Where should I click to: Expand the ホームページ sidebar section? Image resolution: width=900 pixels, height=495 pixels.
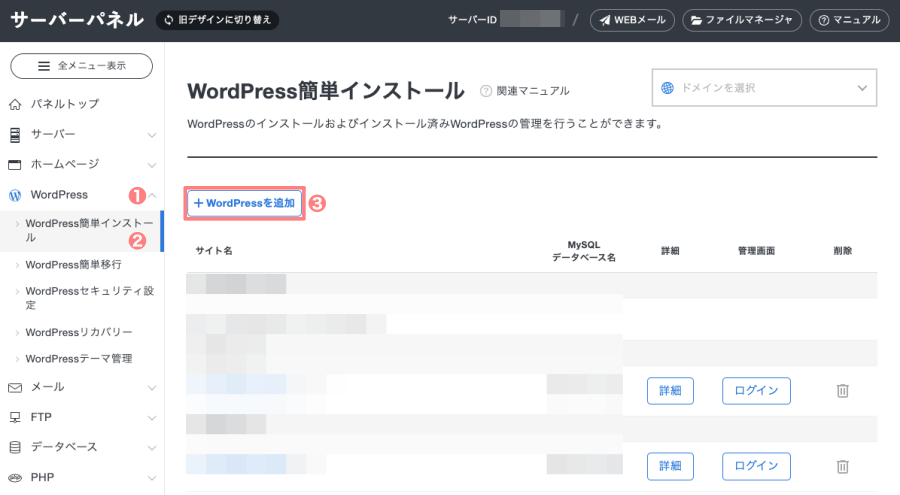click(82, 164)
